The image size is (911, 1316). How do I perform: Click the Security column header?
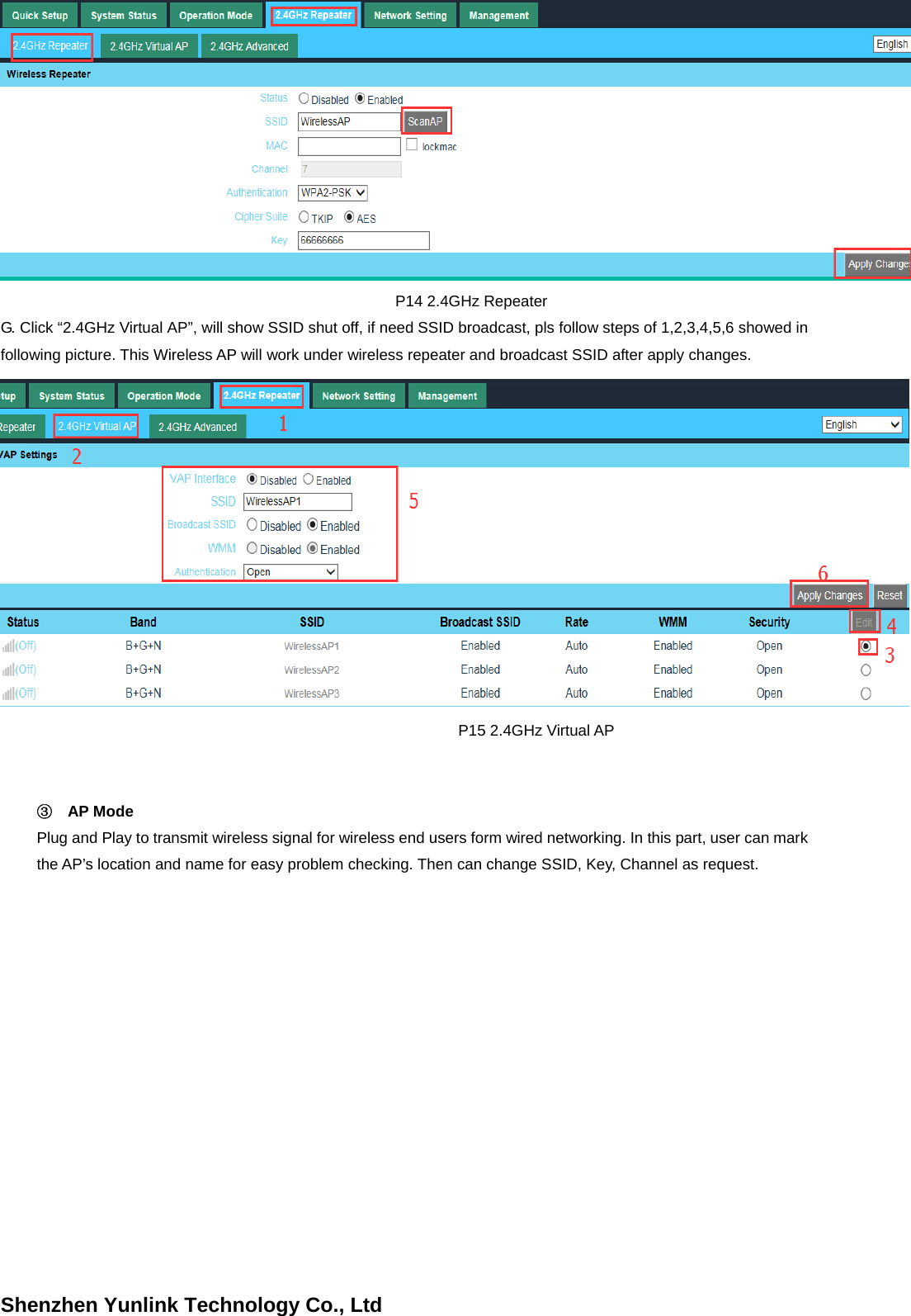(769, 622)
